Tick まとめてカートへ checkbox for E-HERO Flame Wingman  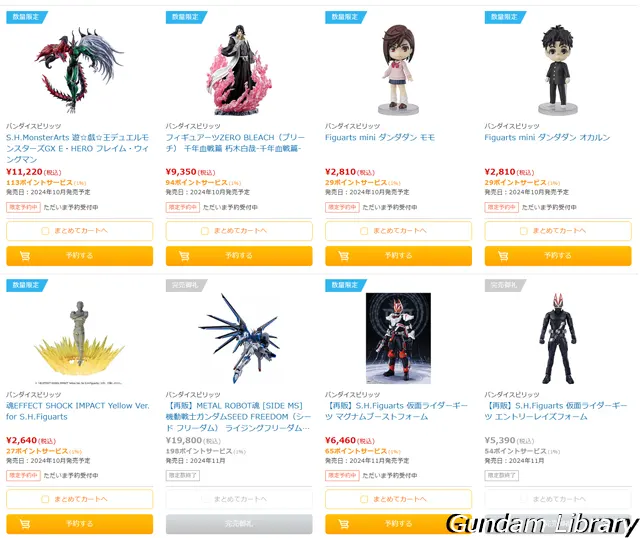(x=45, y=231)
